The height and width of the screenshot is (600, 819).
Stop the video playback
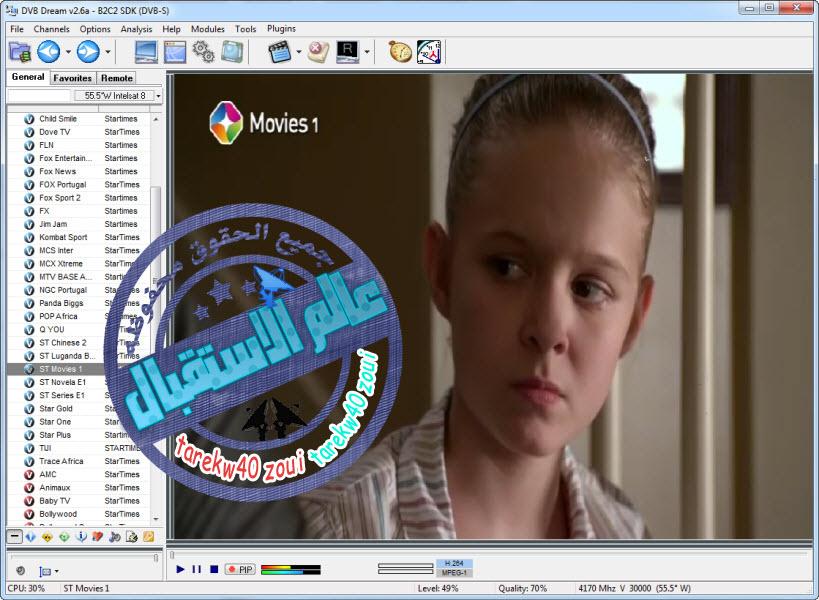tap(214, 569)
